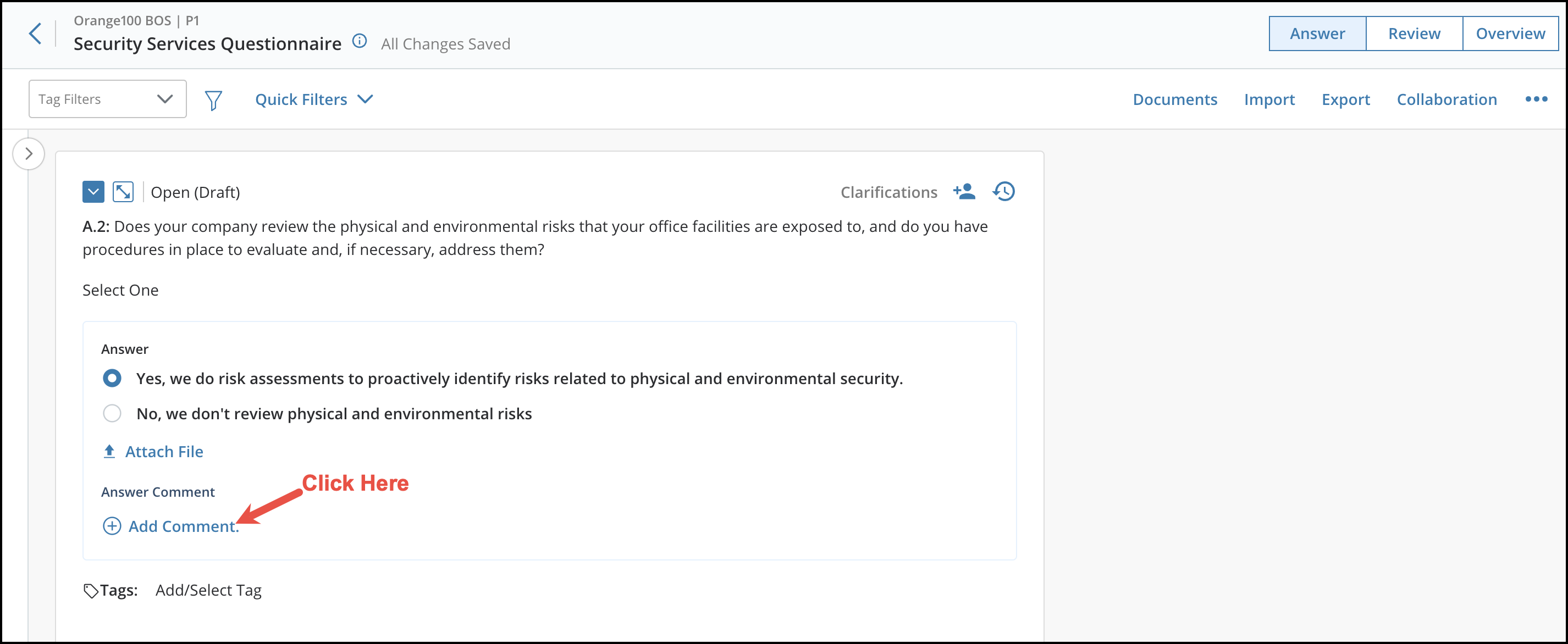
Task: Switch to the Overview tab
Action: pos(1510,34)
